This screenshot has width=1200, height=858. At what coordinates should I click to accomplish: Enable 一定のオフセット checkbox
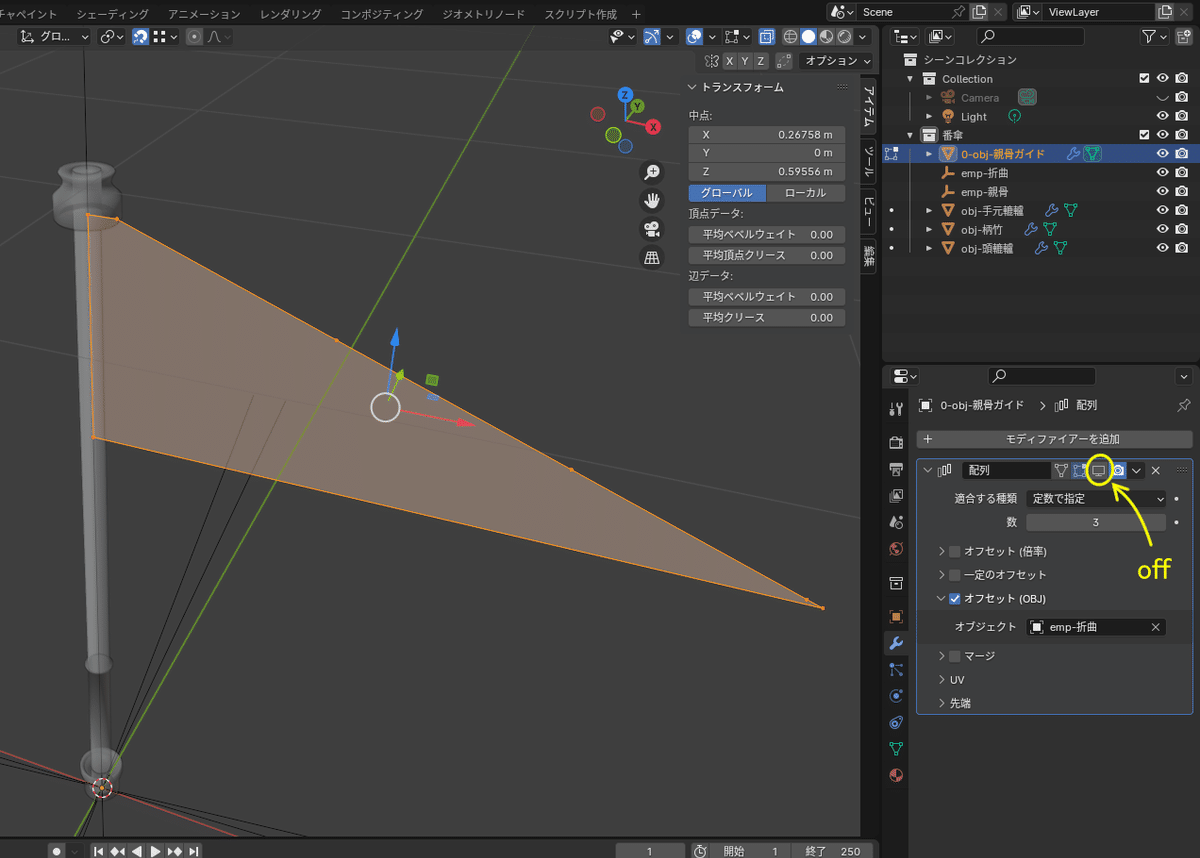pos(954,575)
